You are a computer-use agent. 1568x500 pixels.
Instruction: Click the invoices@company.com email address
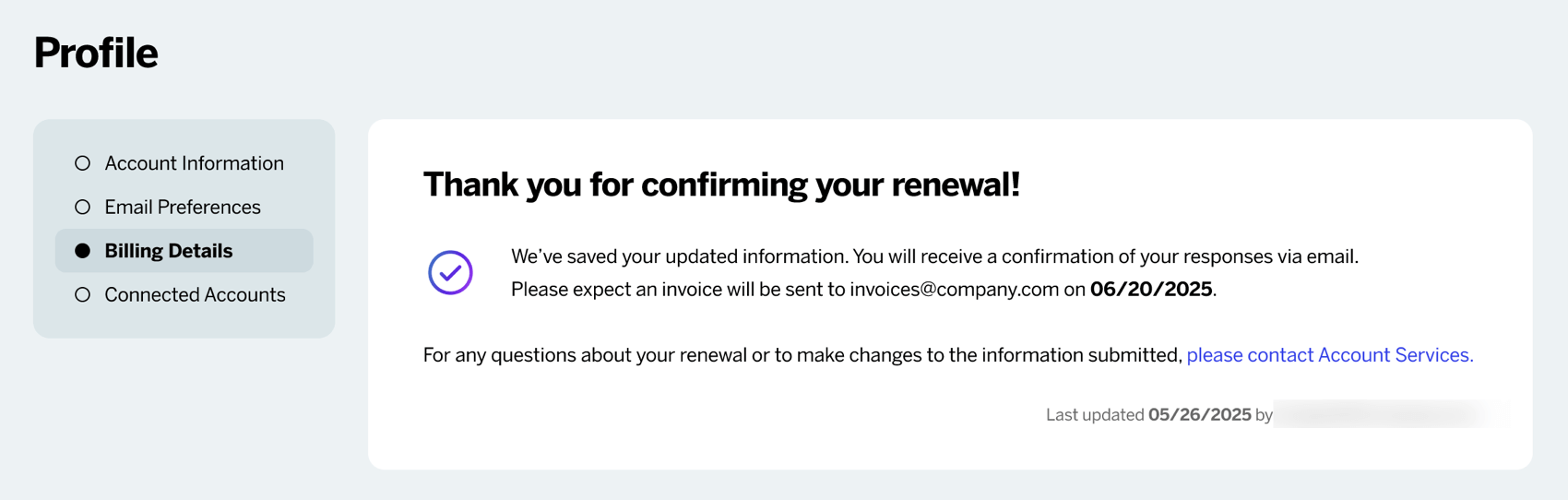point(954,290)
